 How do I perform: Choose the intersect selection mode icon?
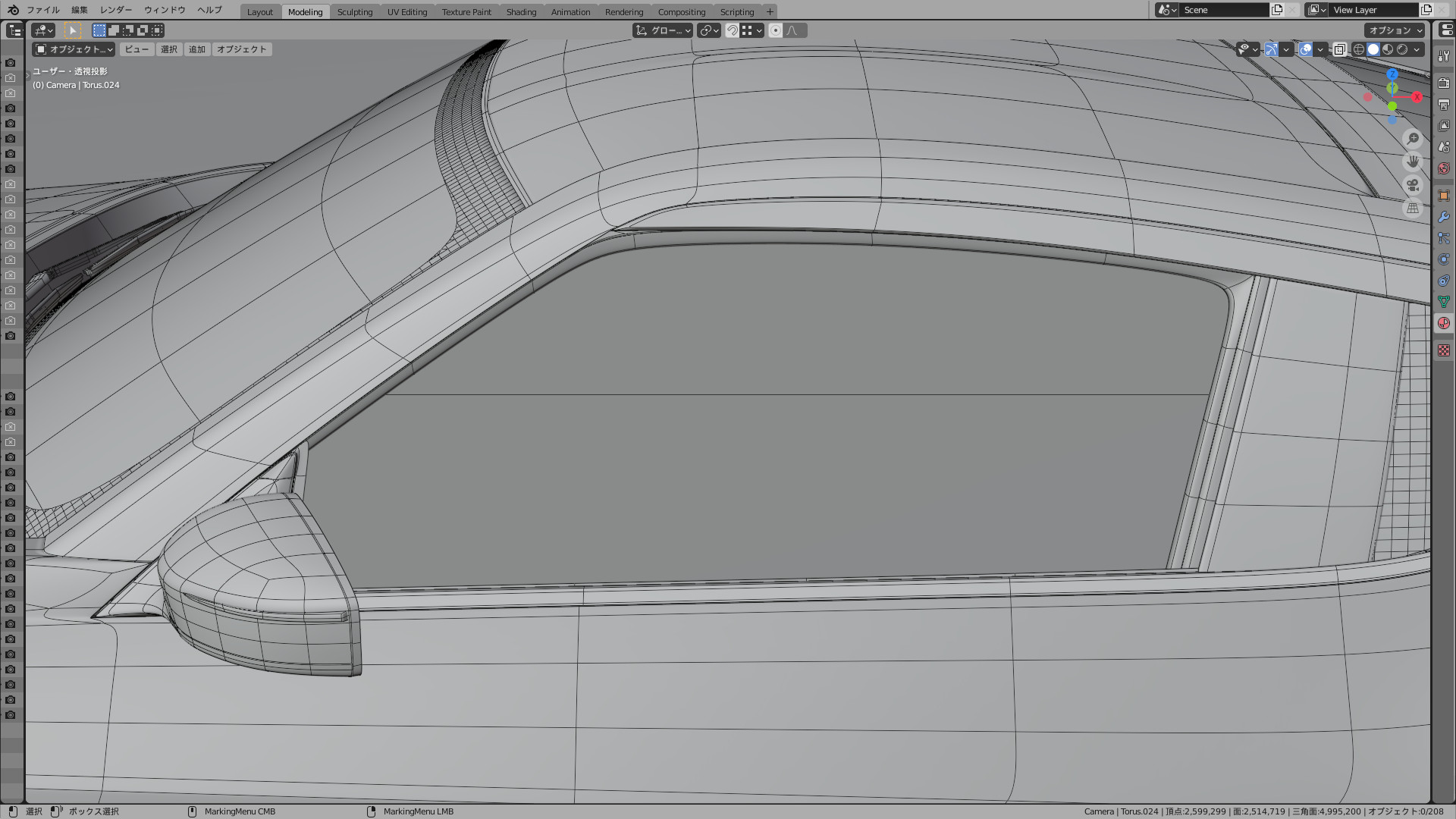pos(157,30)
